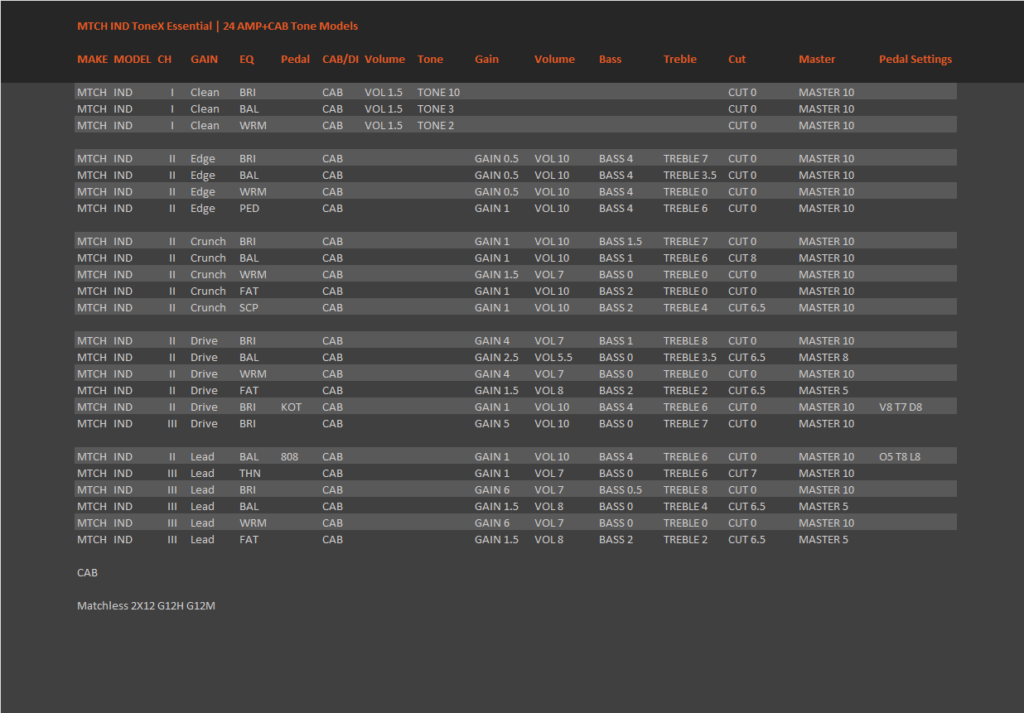Screen dimensions: 1024x713
Task: Click the title 'MTCH IND ToneX Essential | 24 AMP+CAB Tone Models'
Action: 217,26
